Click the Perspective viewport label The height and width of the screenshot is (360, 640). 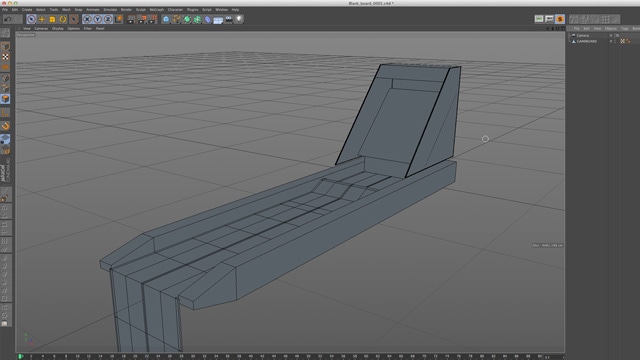click(26, 35)
